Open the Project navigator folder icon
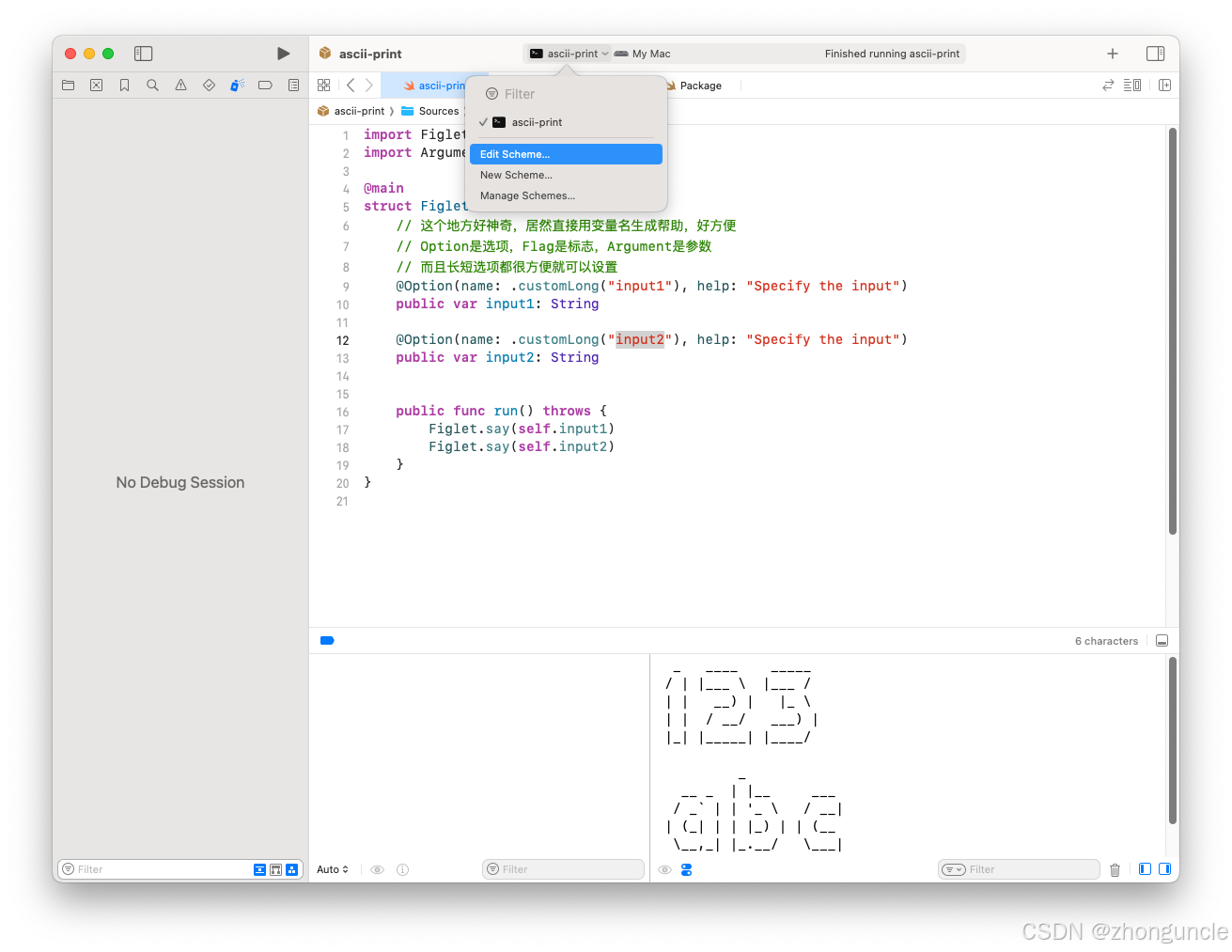The width and height of the screenshot is (1232, 952). (x=68, y=85)
